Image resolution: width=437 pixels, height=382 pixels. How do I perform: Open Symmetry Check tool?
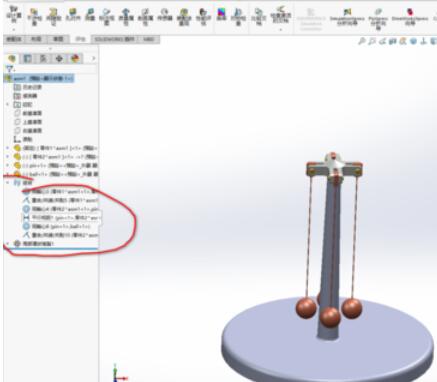tap(238, 17)
